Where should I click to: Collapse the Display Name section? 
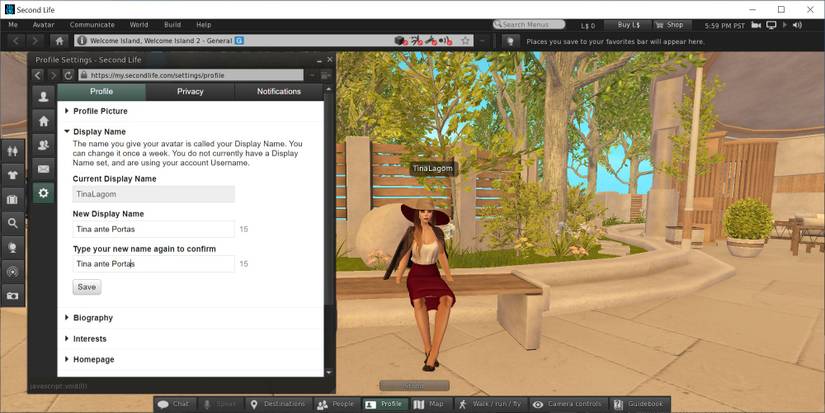click(x=95, y=132)
